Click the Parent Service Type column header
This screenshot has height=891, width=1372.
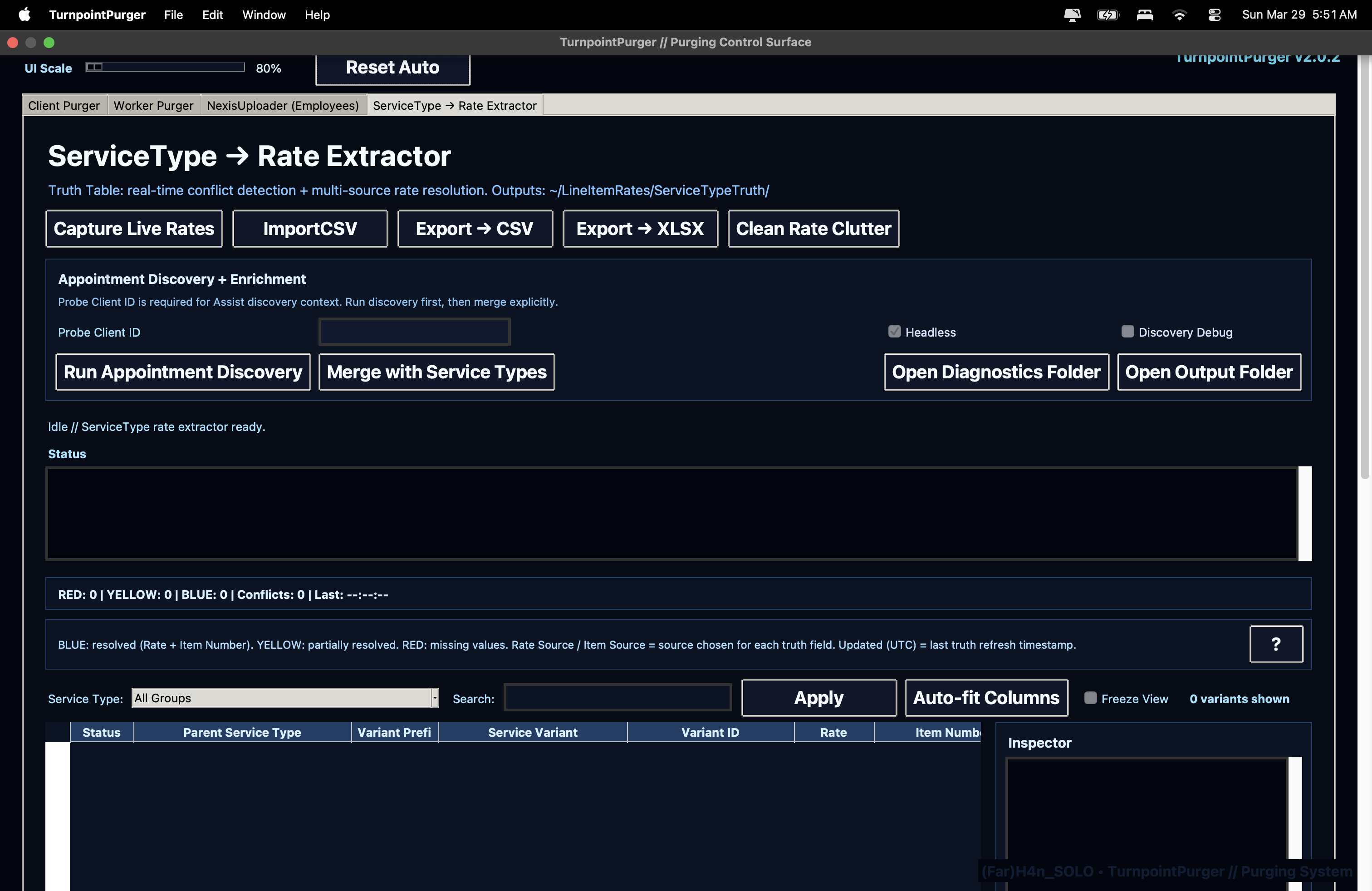242,733
